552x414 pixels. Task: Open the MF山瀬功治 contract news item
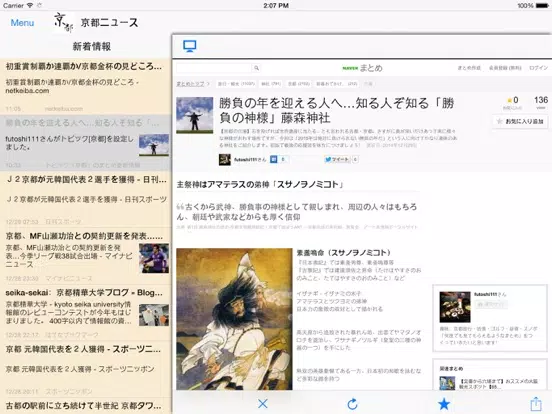click(86, 256)
